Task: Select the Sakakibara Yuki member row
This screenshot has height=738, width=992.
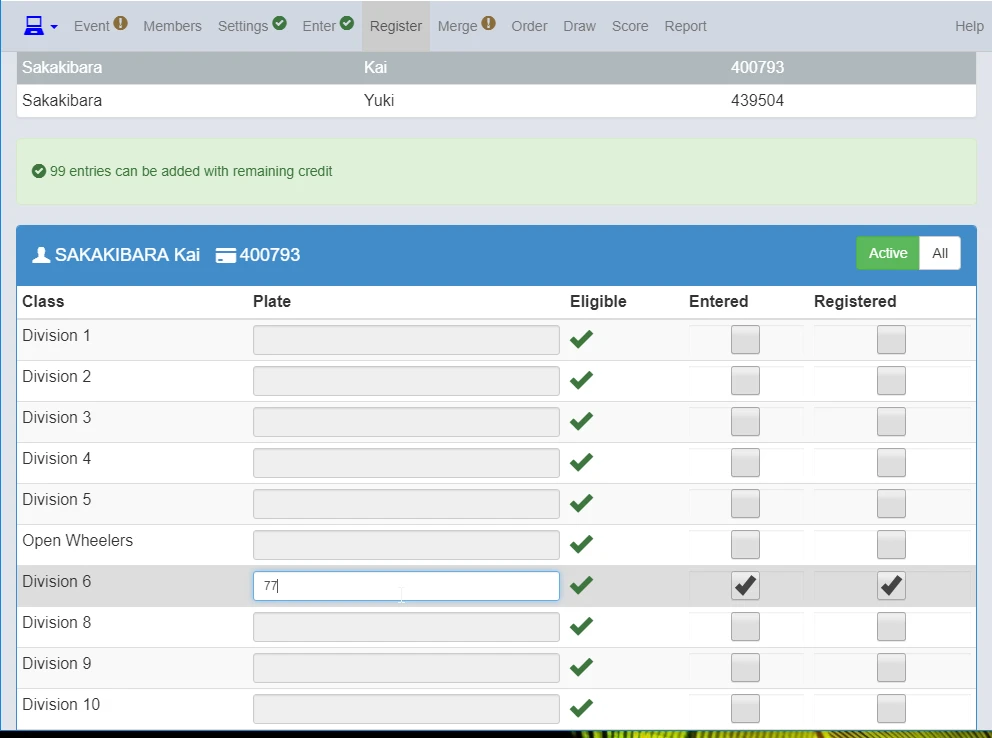Action: [x=496, y=101]
